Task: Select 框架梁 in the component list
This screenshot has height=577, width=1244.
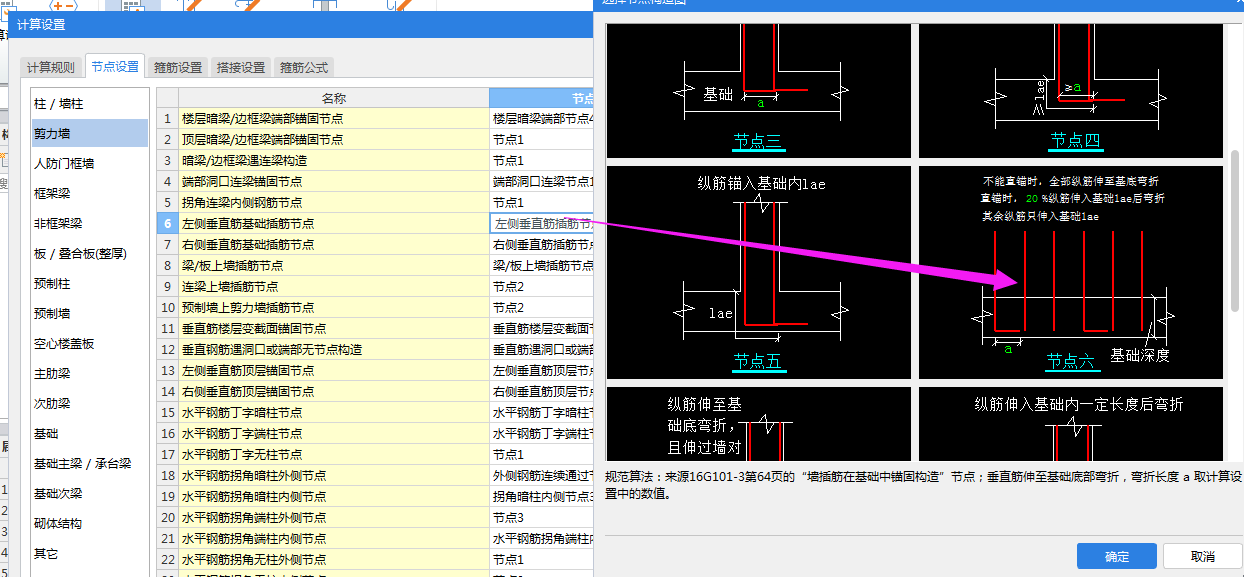Action: pyautogui.click(x=90, y=193)
